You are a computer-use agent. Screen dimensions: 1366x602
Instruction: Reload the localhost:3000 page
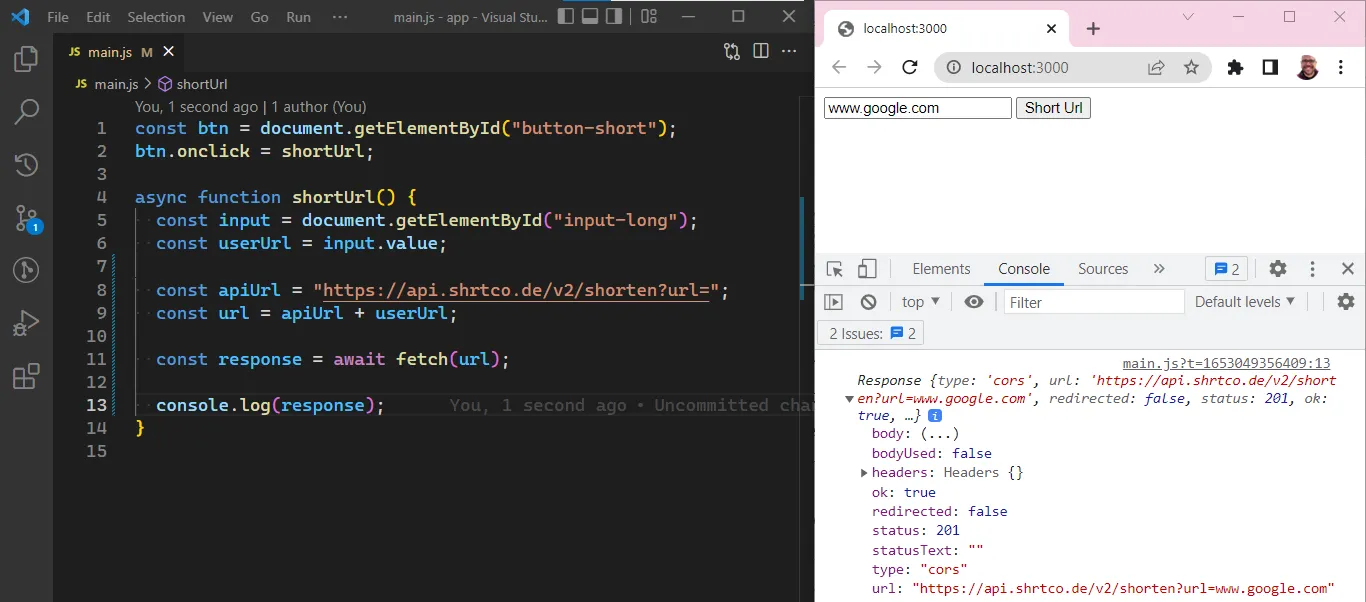coord(909,67)
